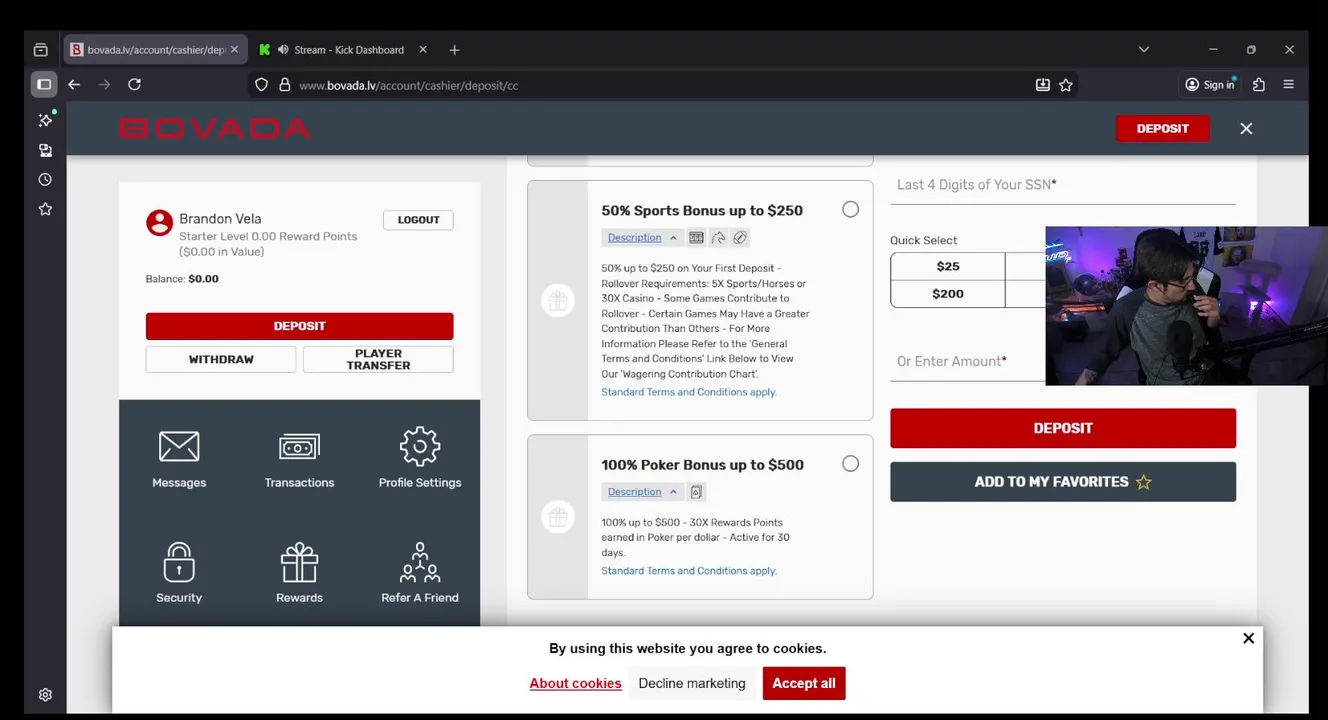Reload the current page
The width and height of the screenshot is (1328, 720).
point(134,85)
